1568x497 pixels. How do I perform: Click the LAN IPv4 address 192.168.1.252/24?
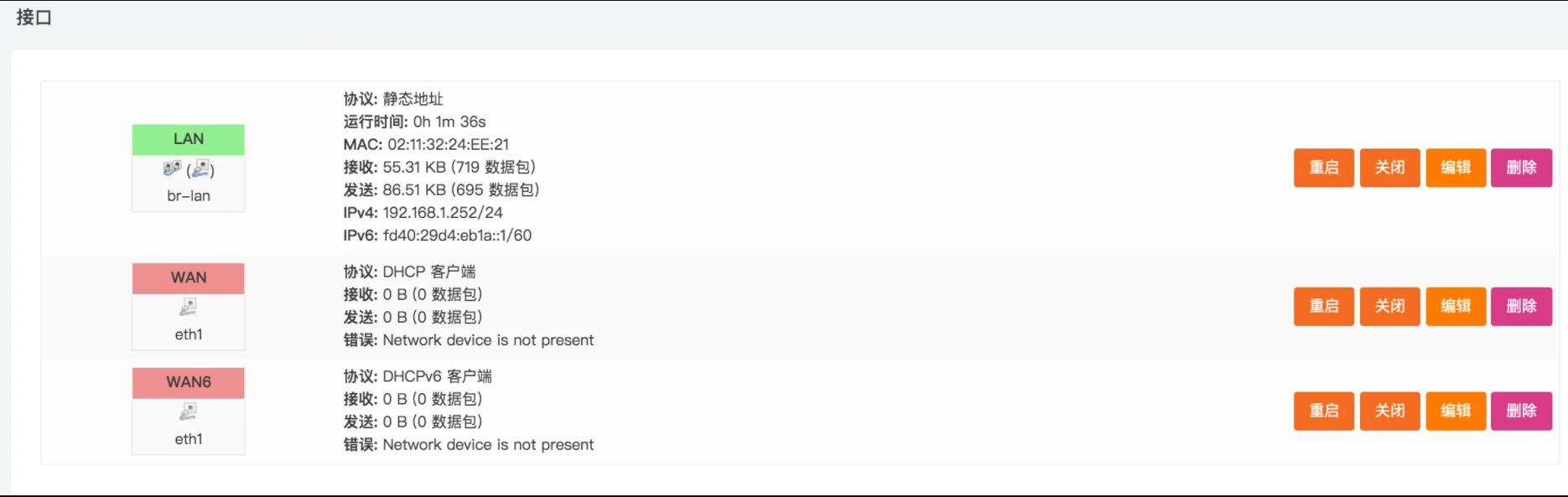tap(443, 213)
